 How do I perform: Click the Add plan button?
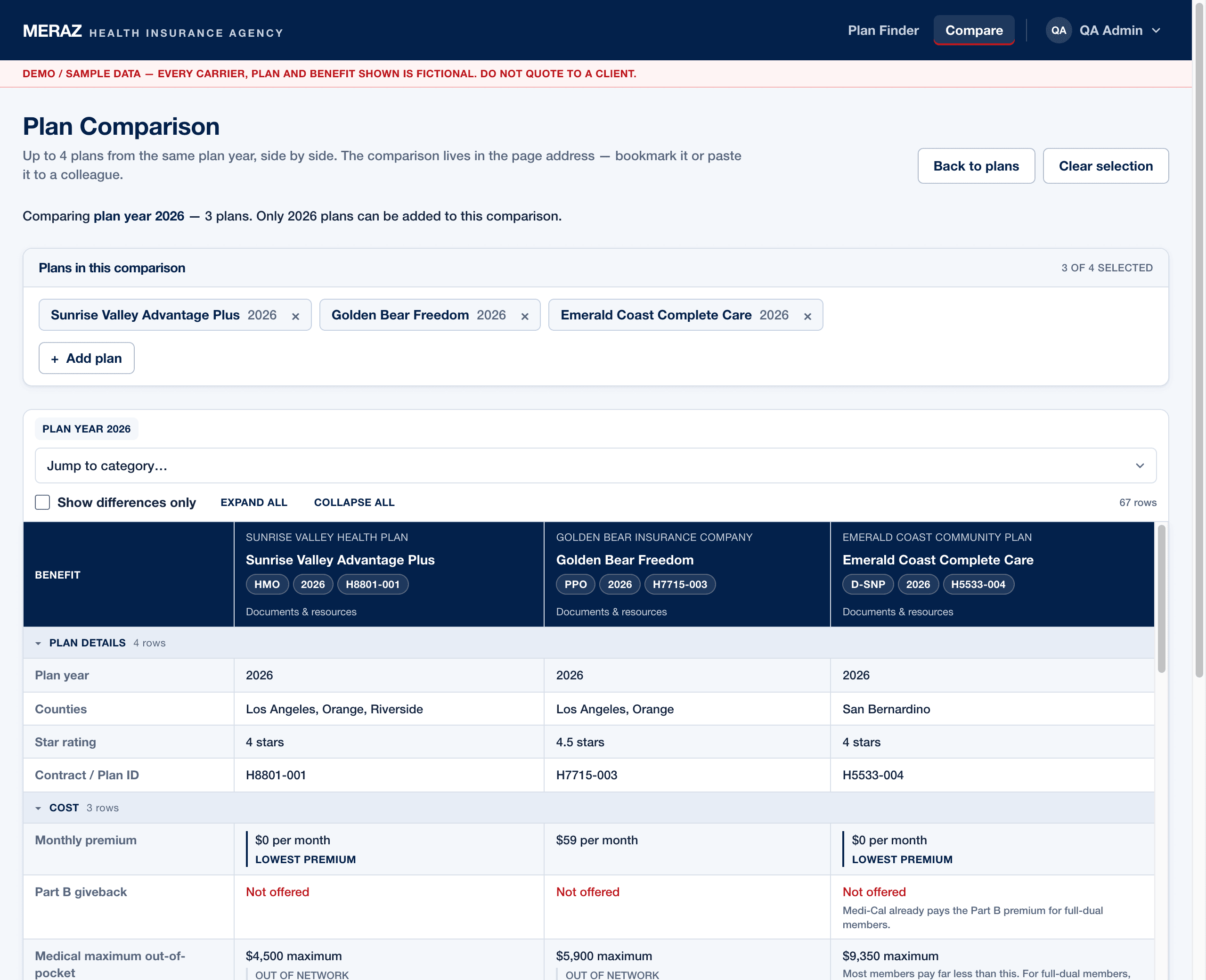click(86, 359)
